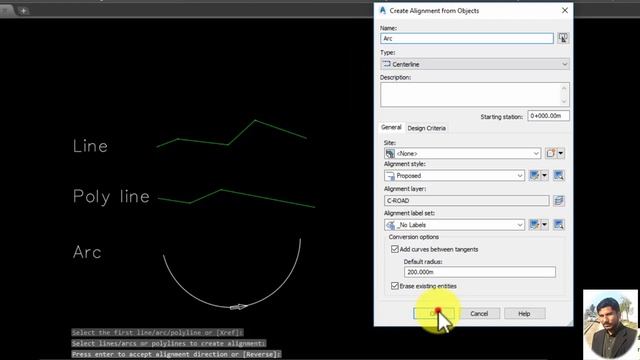The image size is (640, 360).
Task: Select the green line next to Line label
Action: click(229, 144)
